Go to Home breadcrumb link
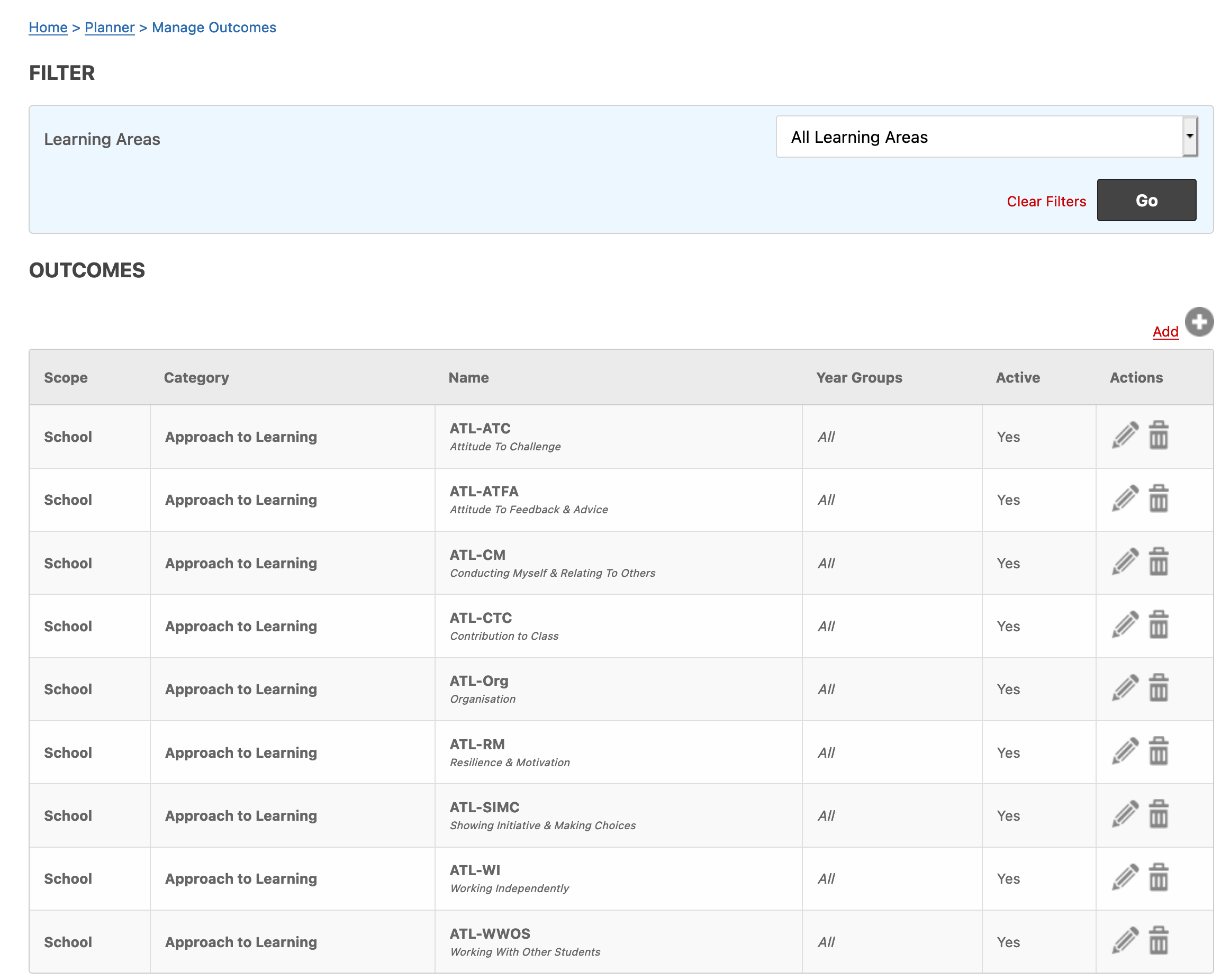Image resolution: width=1230 pixels, height=980 pixels. (48, 28)
